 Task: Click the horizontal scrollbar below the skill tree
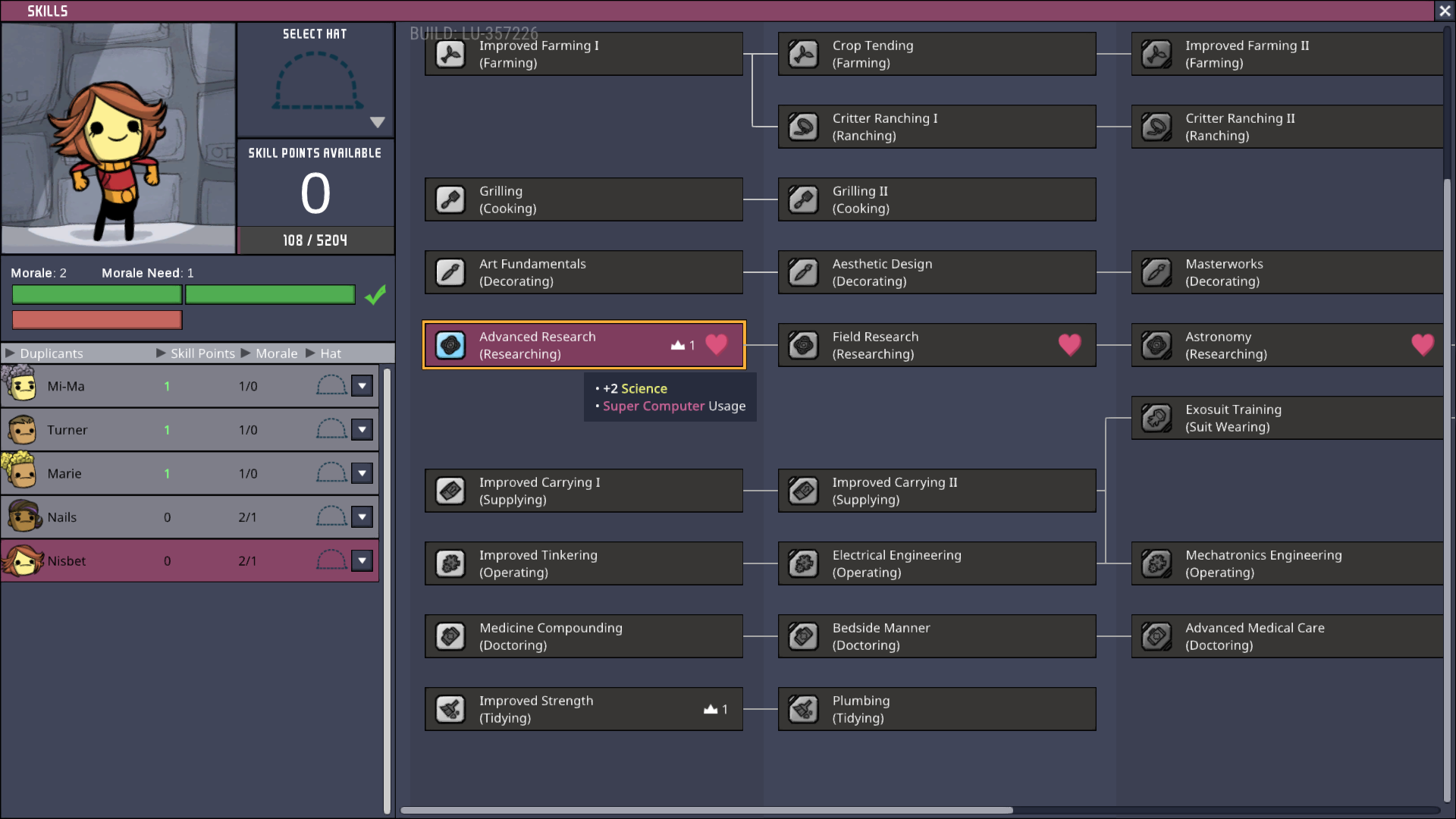[707, 810]
